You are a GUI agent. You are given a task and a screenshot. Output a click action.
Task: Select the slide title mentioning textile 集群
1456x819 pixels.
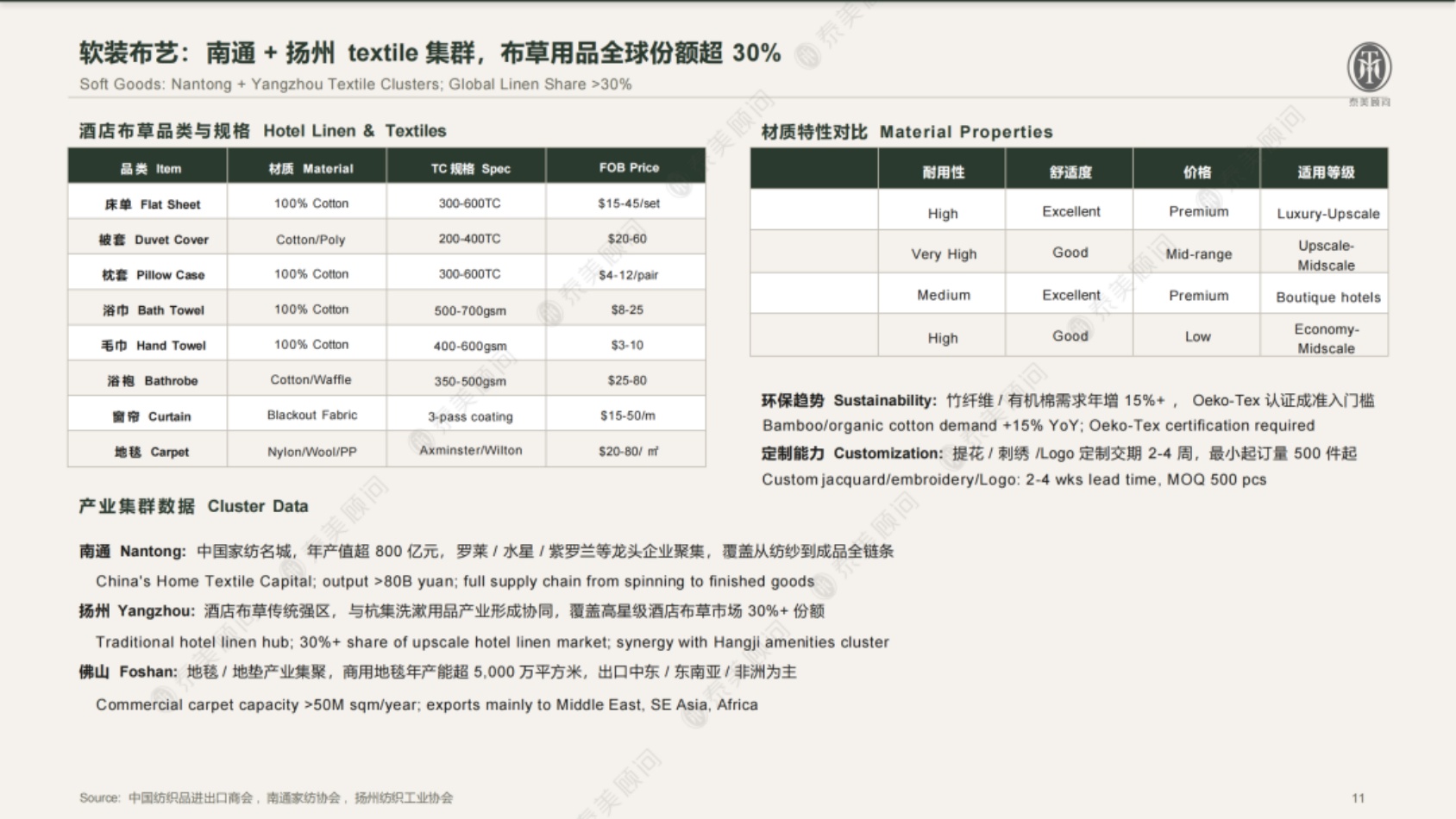[430, 53]
